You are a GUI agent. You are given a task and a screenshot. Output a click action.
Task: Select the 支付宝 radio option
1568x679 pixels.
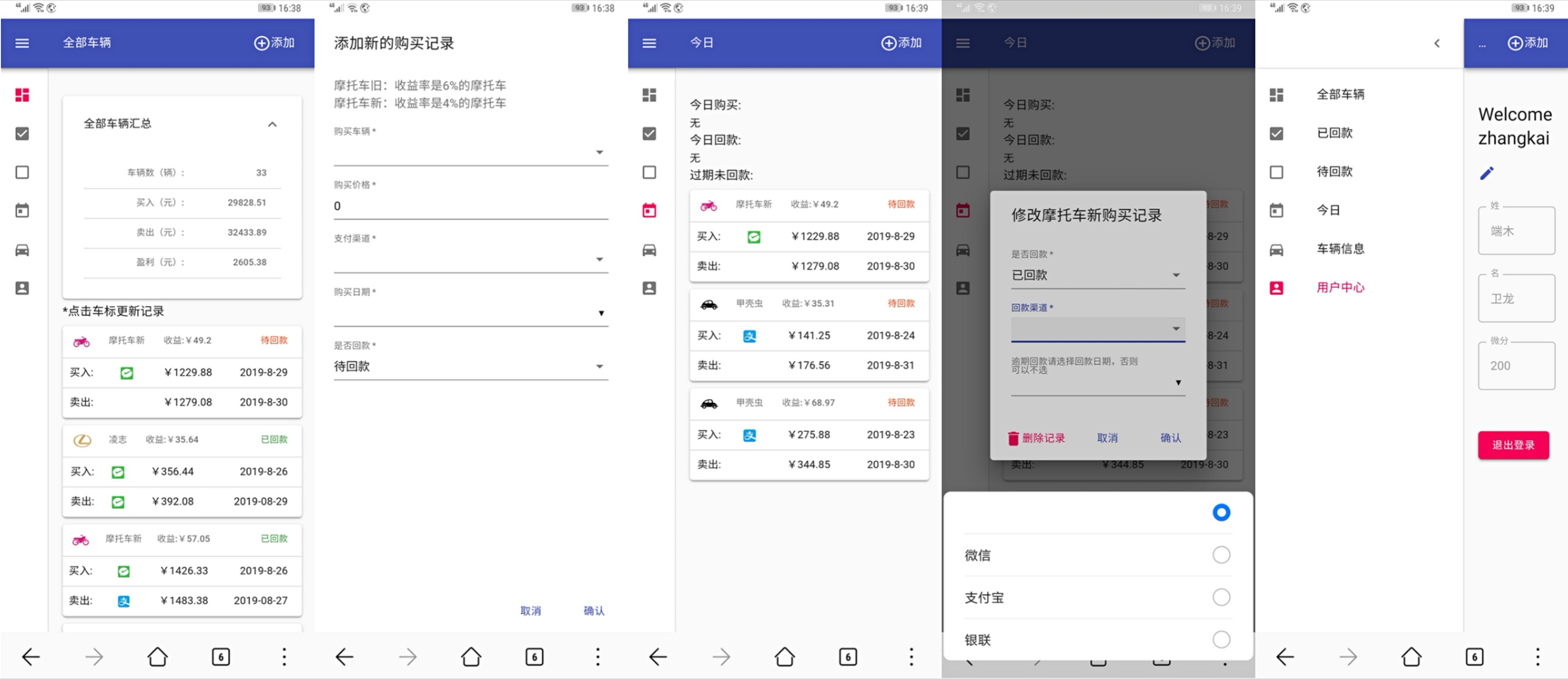click(x=1221, y=598)
